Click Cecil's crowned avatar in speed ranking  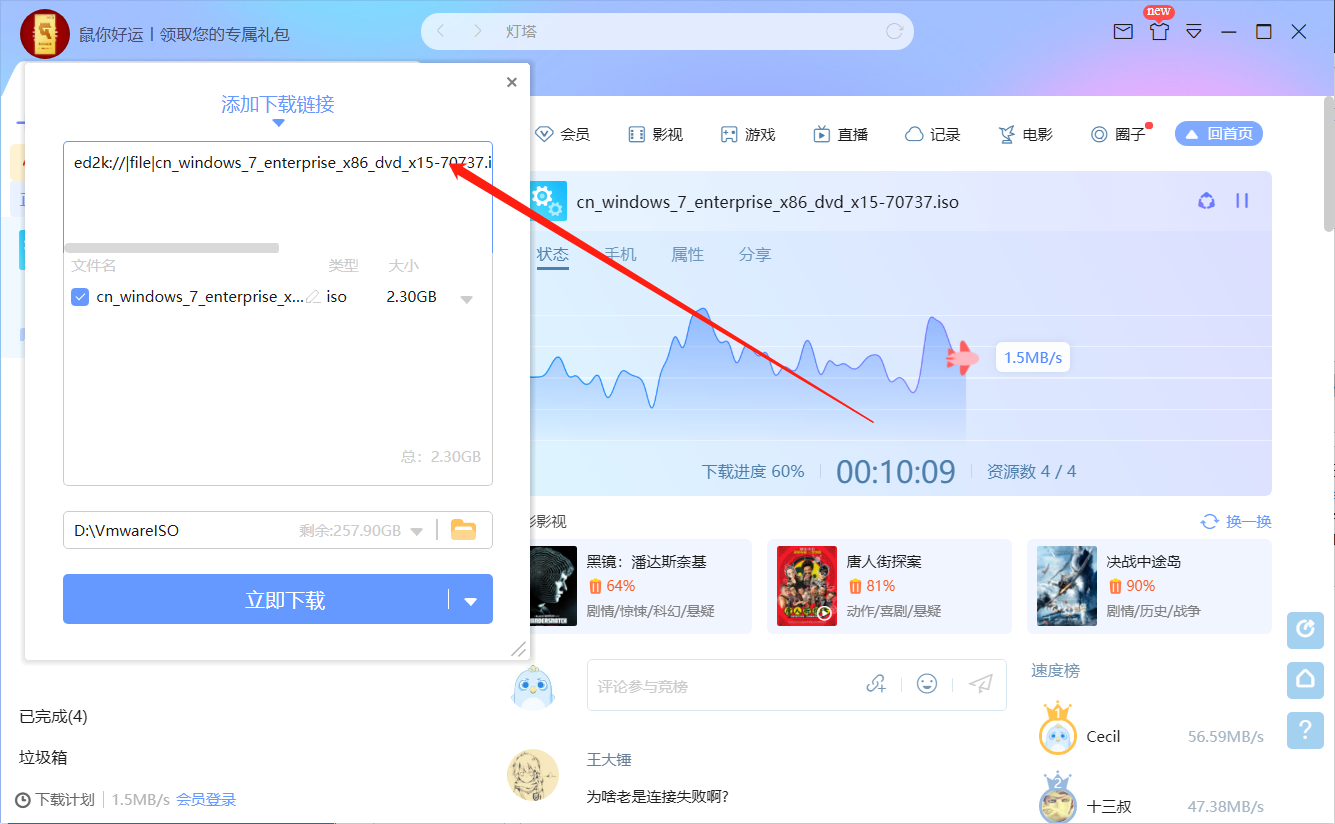pyautogui.click(x=1057, y=730)
